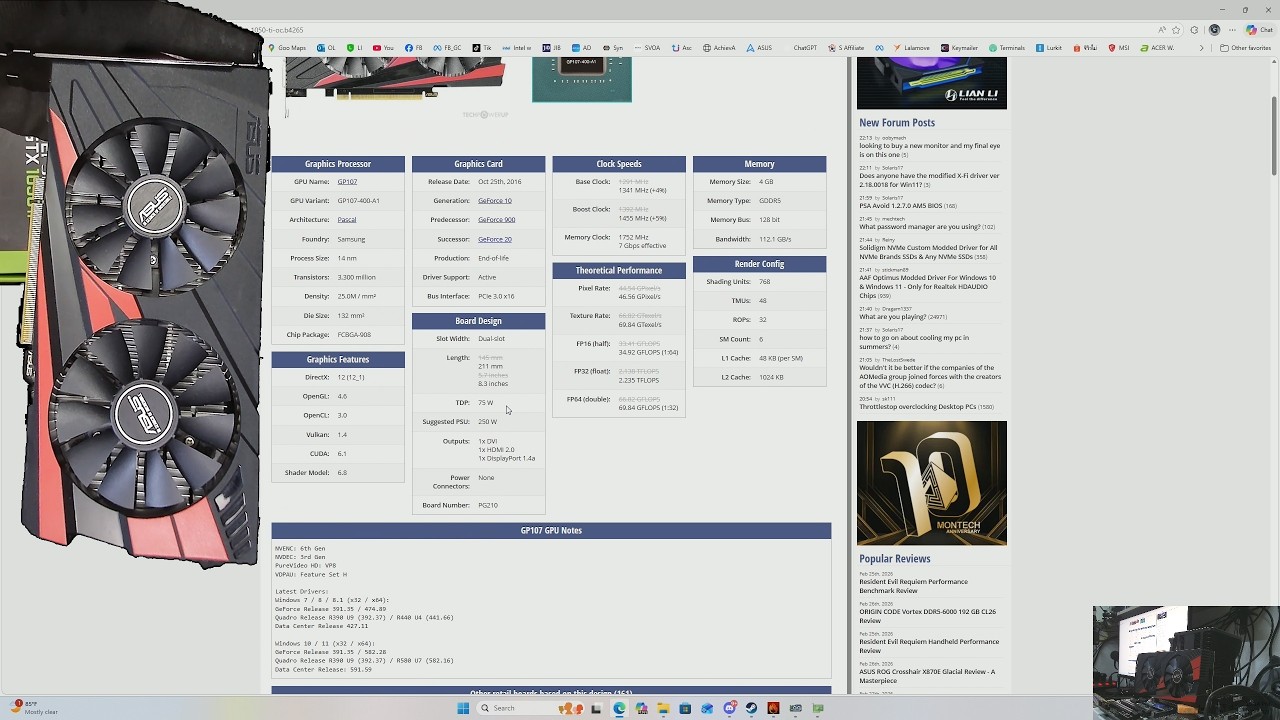The height and width of the screenshot is (720, 1280).
Task: Open the AchievA bookmark
Action: (x=719, y=48)
